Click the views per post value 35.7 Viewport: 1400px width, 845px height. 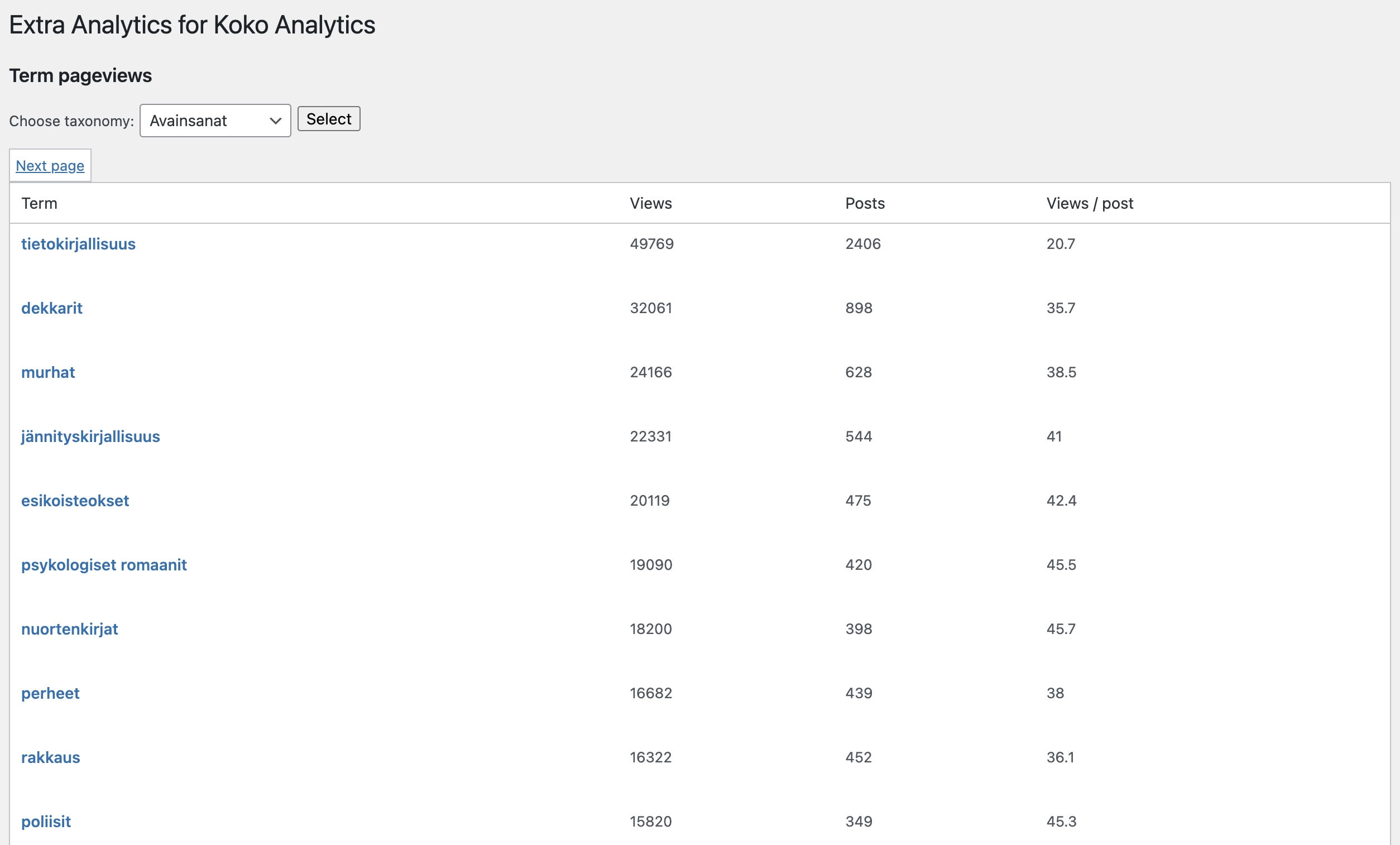coord(1061,308)
